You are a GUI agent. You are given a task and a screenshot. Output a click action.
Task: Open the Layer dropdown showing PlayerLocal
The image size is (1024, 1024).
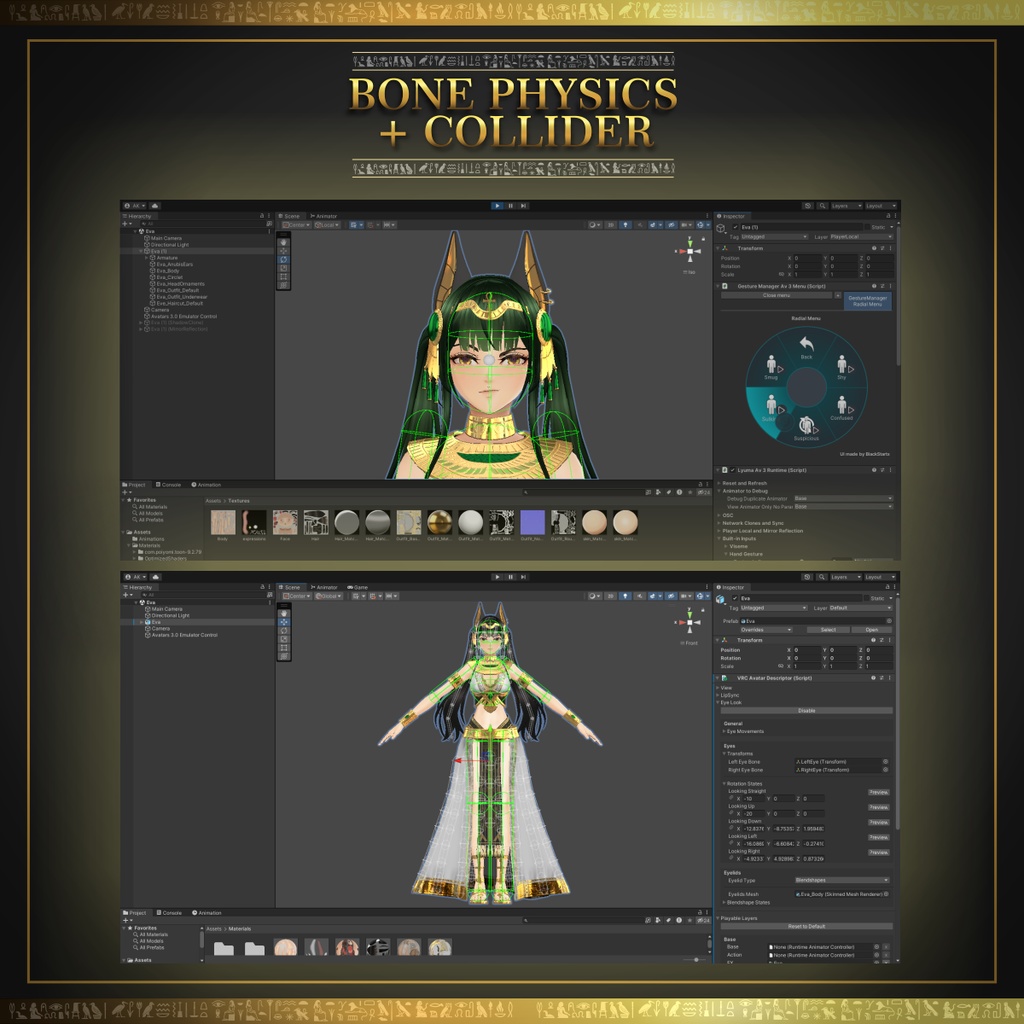861,236
